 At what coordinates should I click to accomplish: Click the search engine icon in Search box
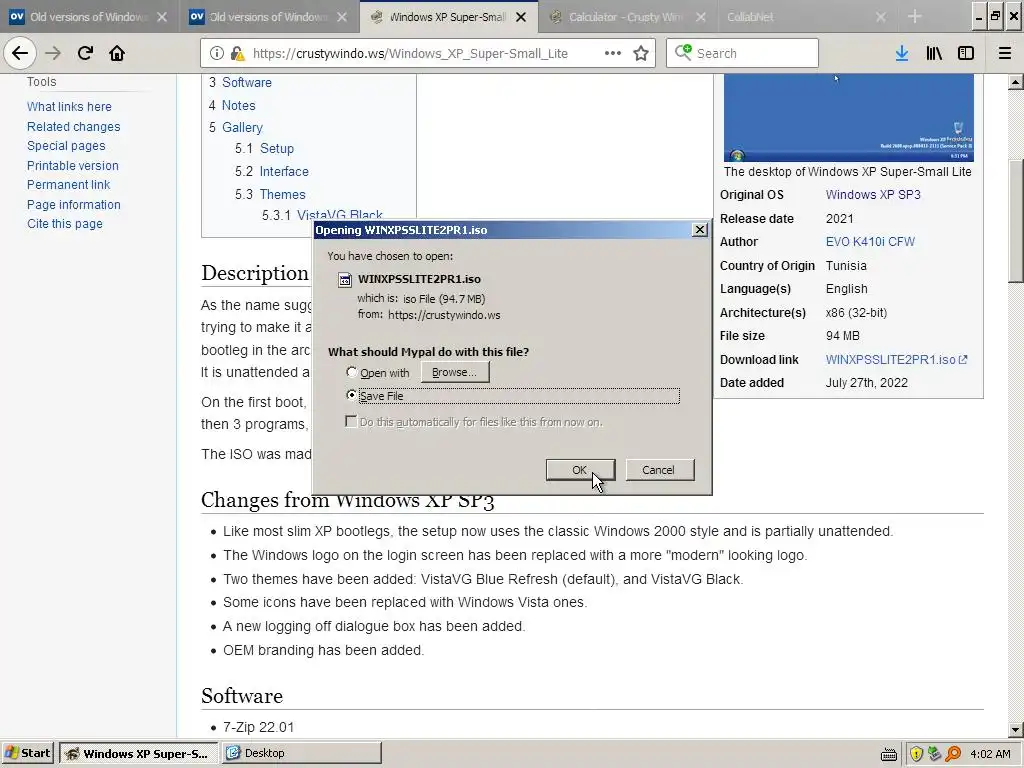683,52
